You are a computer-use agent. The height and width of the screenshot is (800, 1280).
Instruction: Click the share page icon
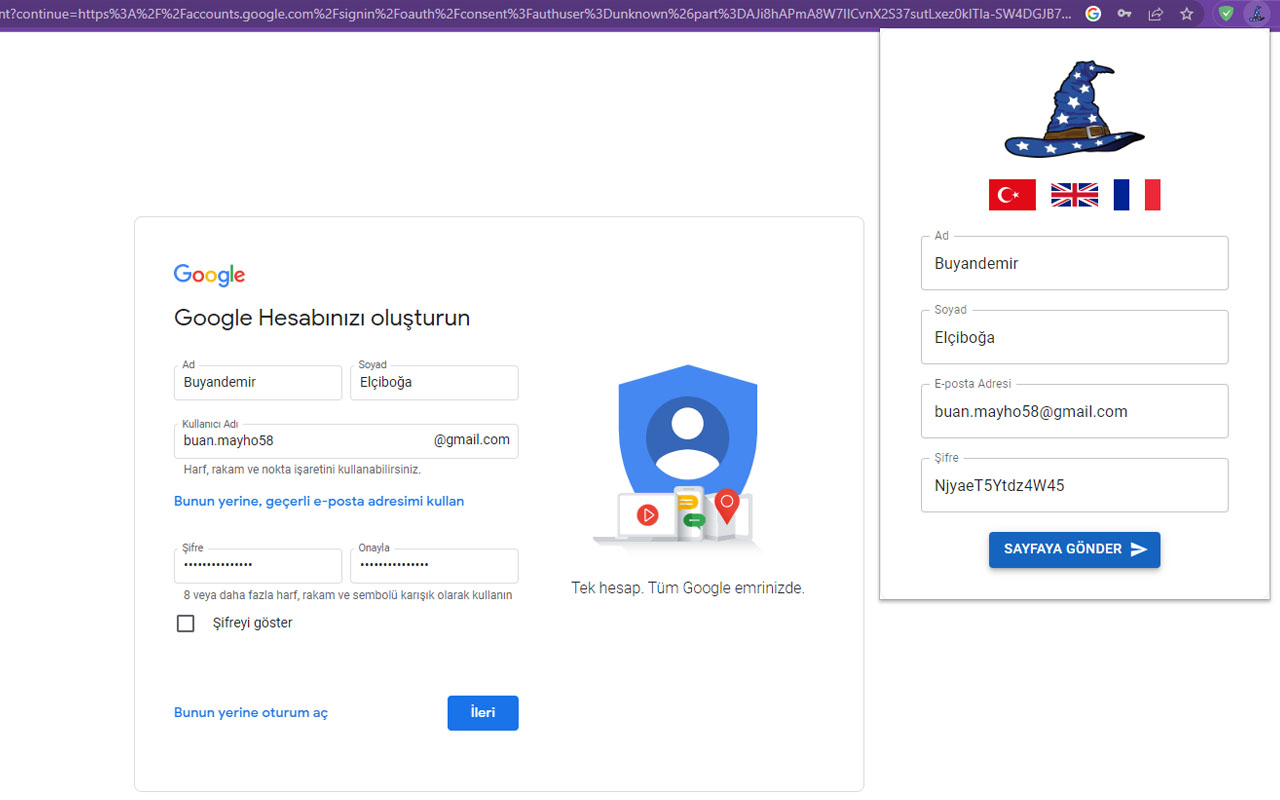[1155, 14]
